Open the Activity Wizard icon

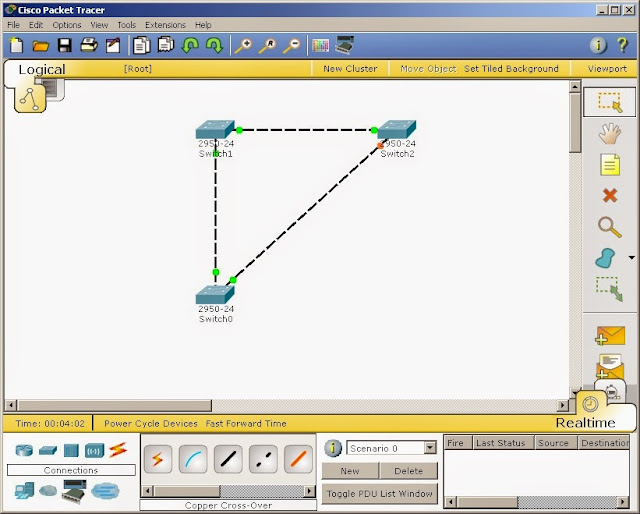click(113, 45)
